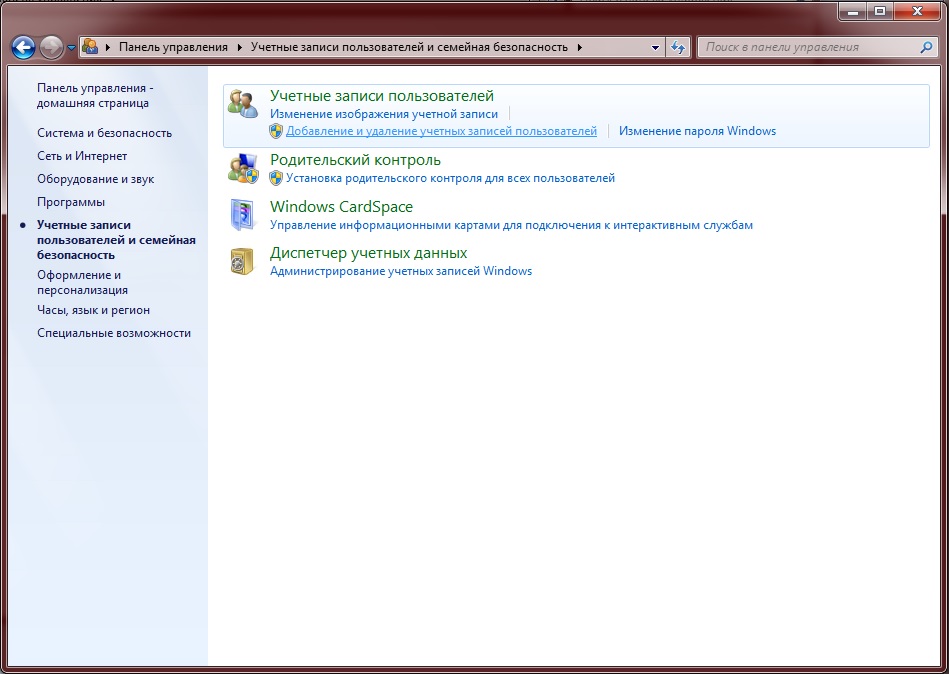Click Изменение изображения учетной записи link
The image size is (949, 674).
click(384, 114)
